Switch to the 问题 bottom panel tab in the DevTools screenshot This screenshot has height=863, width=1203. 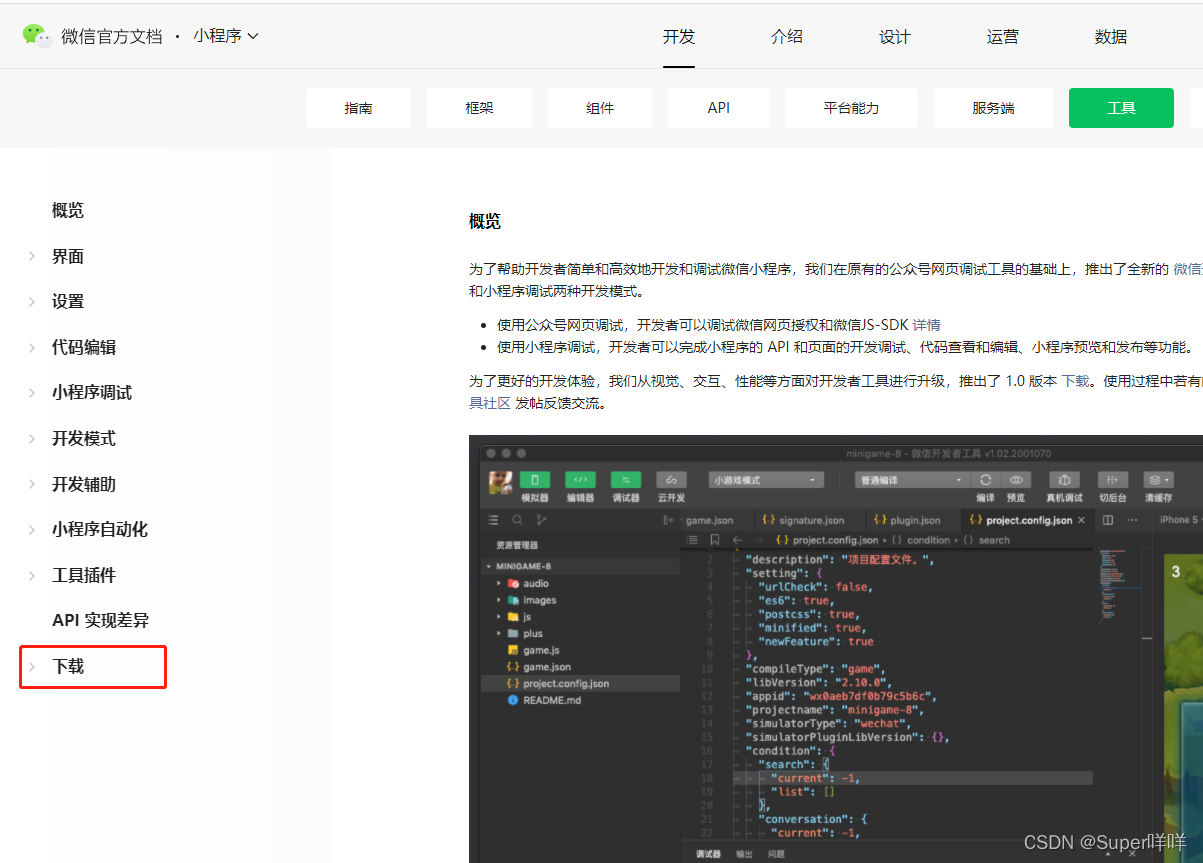click(776, 854)
